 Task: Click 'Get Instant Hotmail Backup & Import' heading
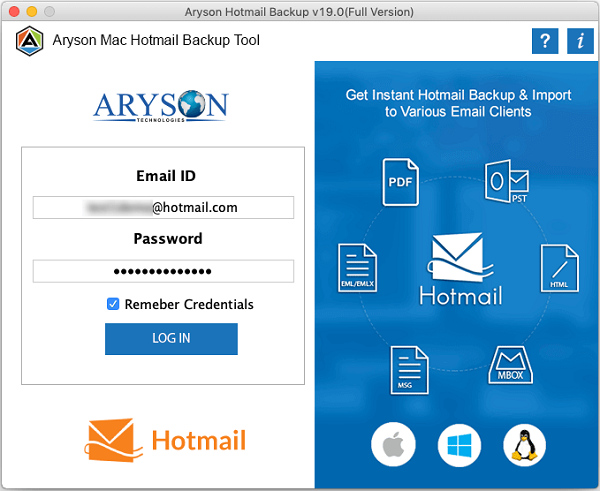tap(458, 95)
